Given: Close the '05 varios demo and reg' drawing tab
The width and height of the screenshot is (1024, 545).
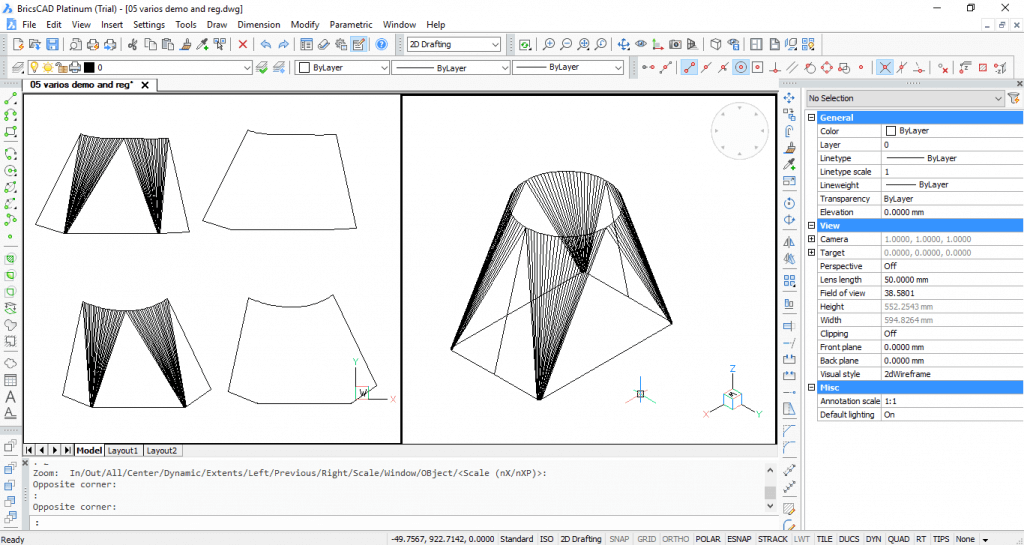Looking at the screenshot, I should coord(145,85).
